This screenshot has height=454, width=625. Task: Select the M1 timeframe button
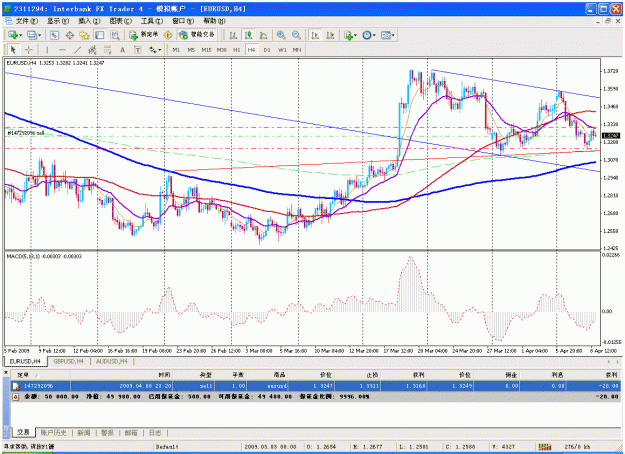coord(176,50)
